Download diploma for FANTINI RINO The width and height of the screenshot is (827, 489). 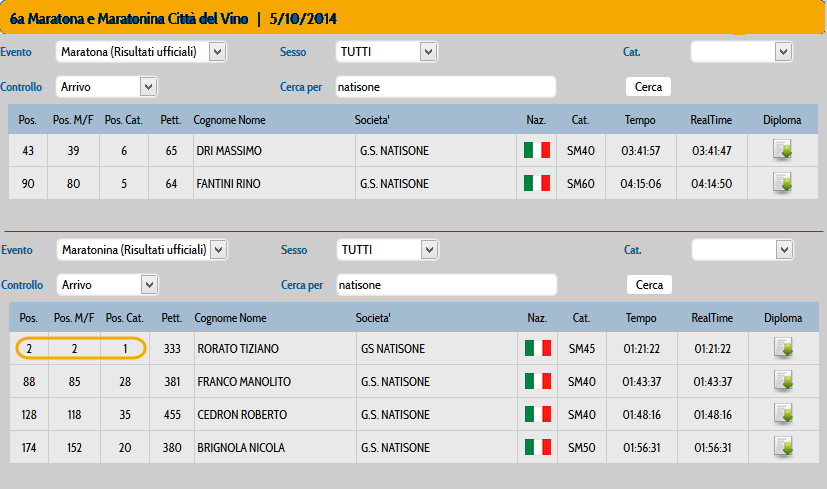tap(782, 183)
